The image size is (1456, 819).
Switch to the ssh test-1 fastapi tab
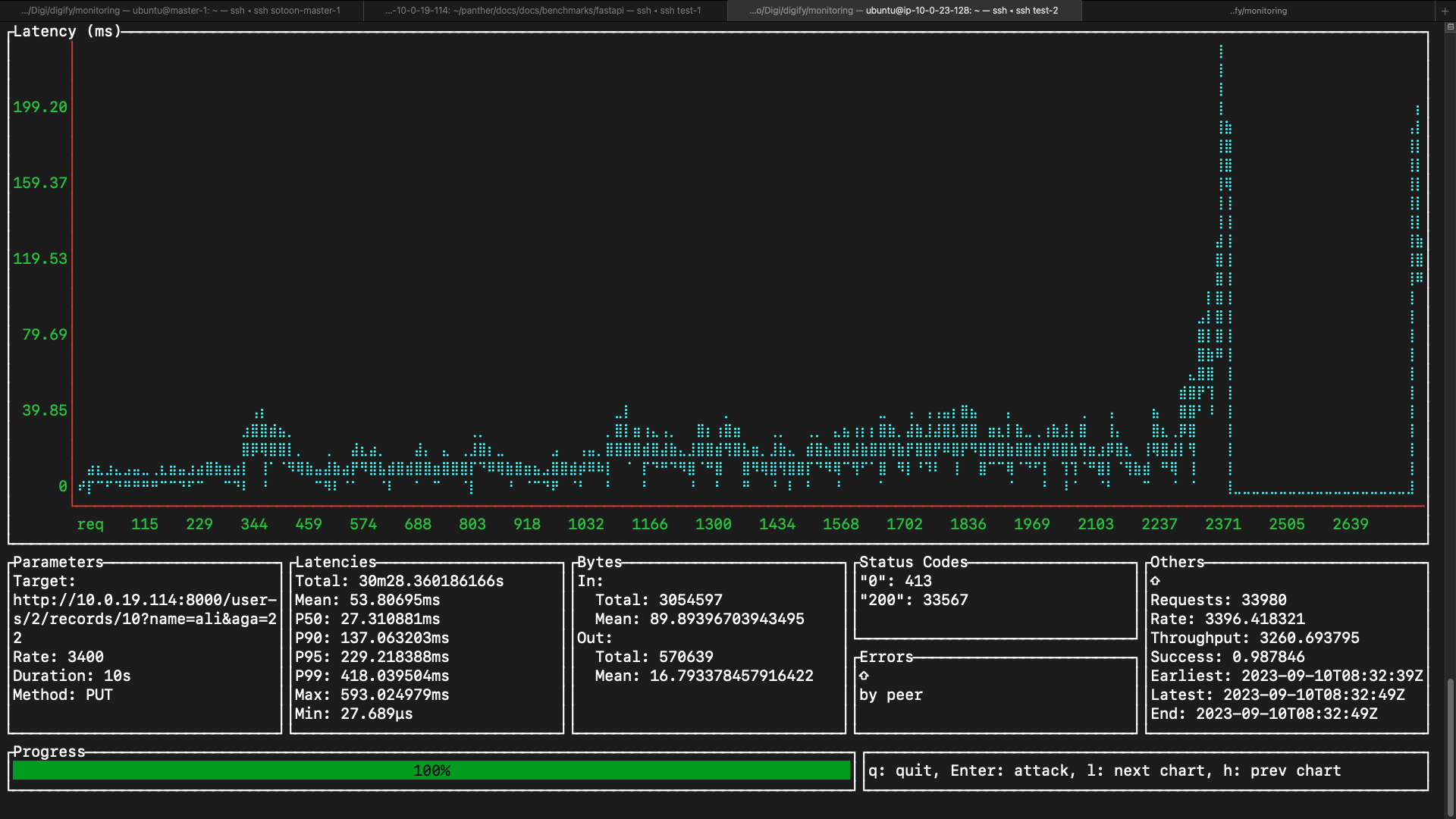(544, 11)
